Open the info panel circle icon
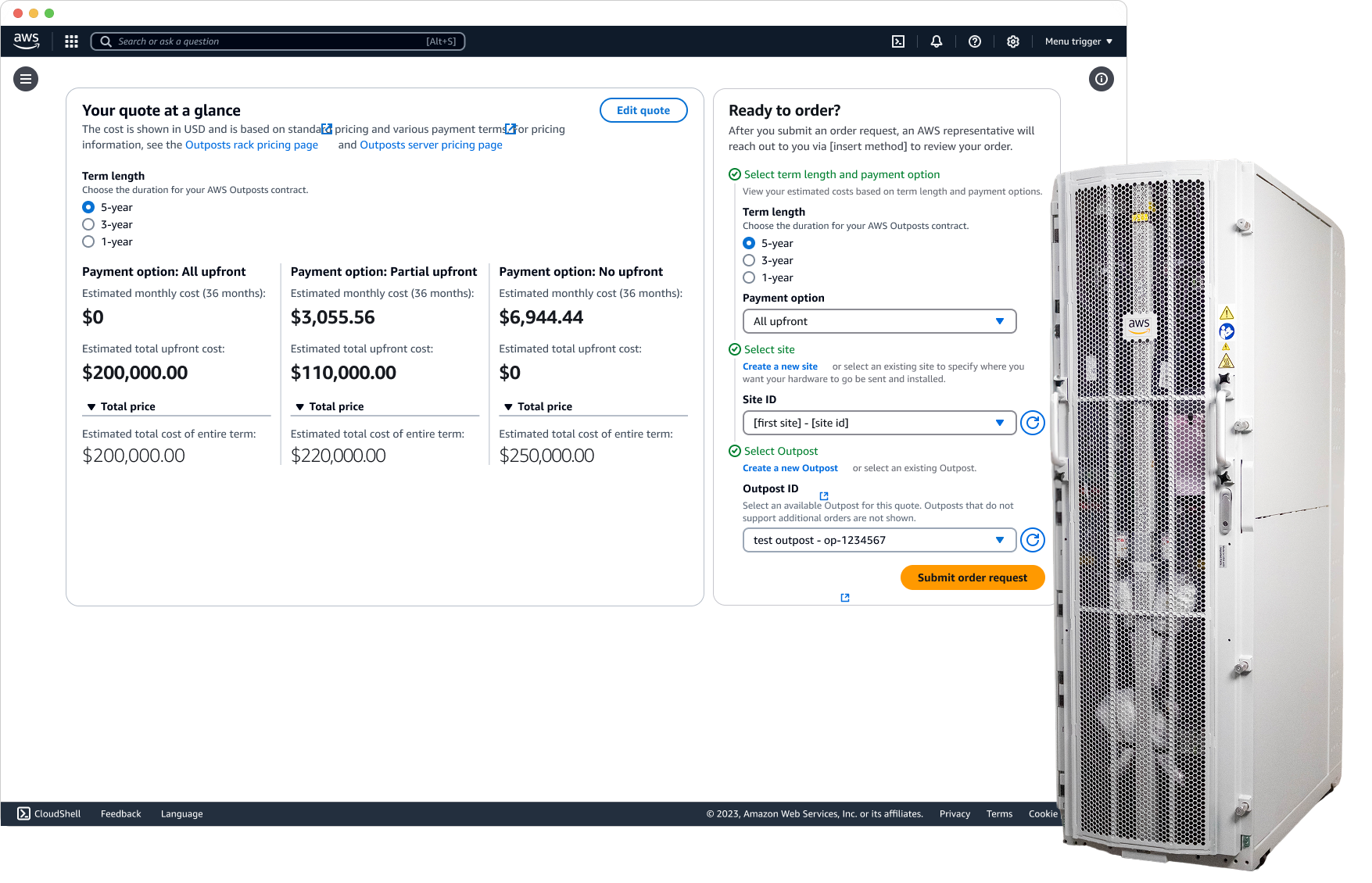The image size is (1372, 883). pyautogui.click(x=1102, y=79)
